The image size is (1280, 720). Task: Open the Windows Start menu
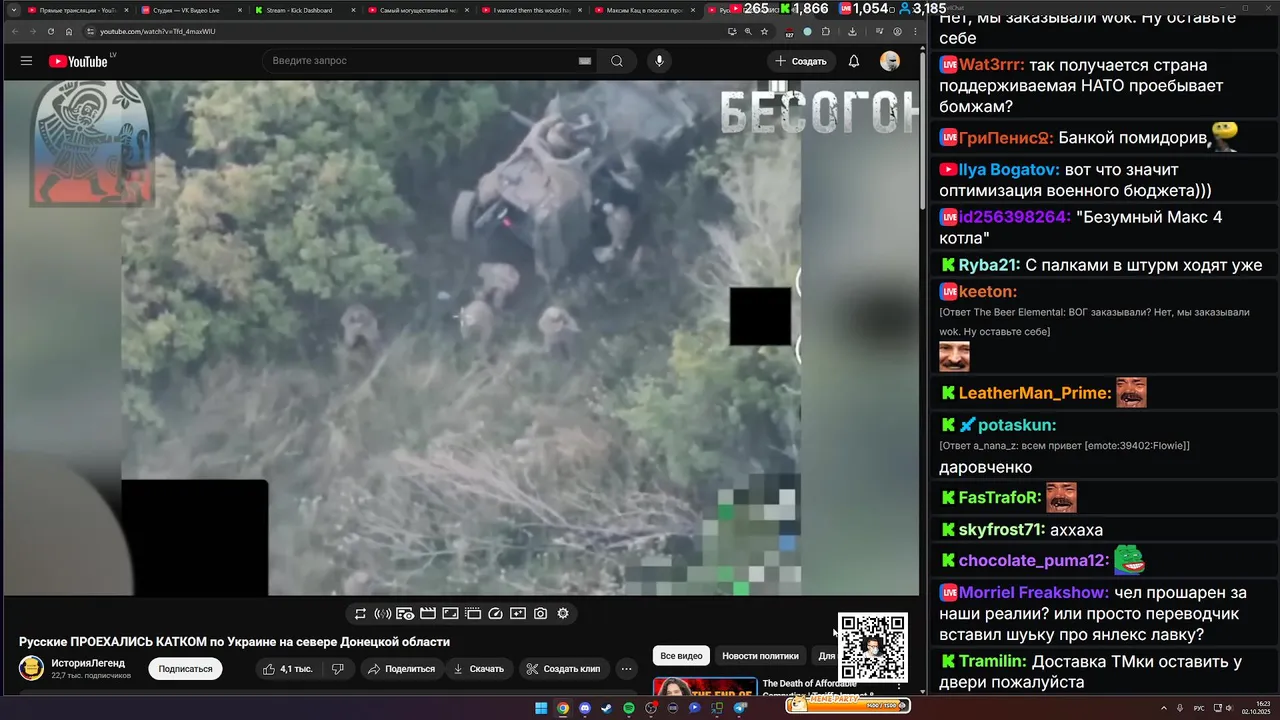coord(541,708)
